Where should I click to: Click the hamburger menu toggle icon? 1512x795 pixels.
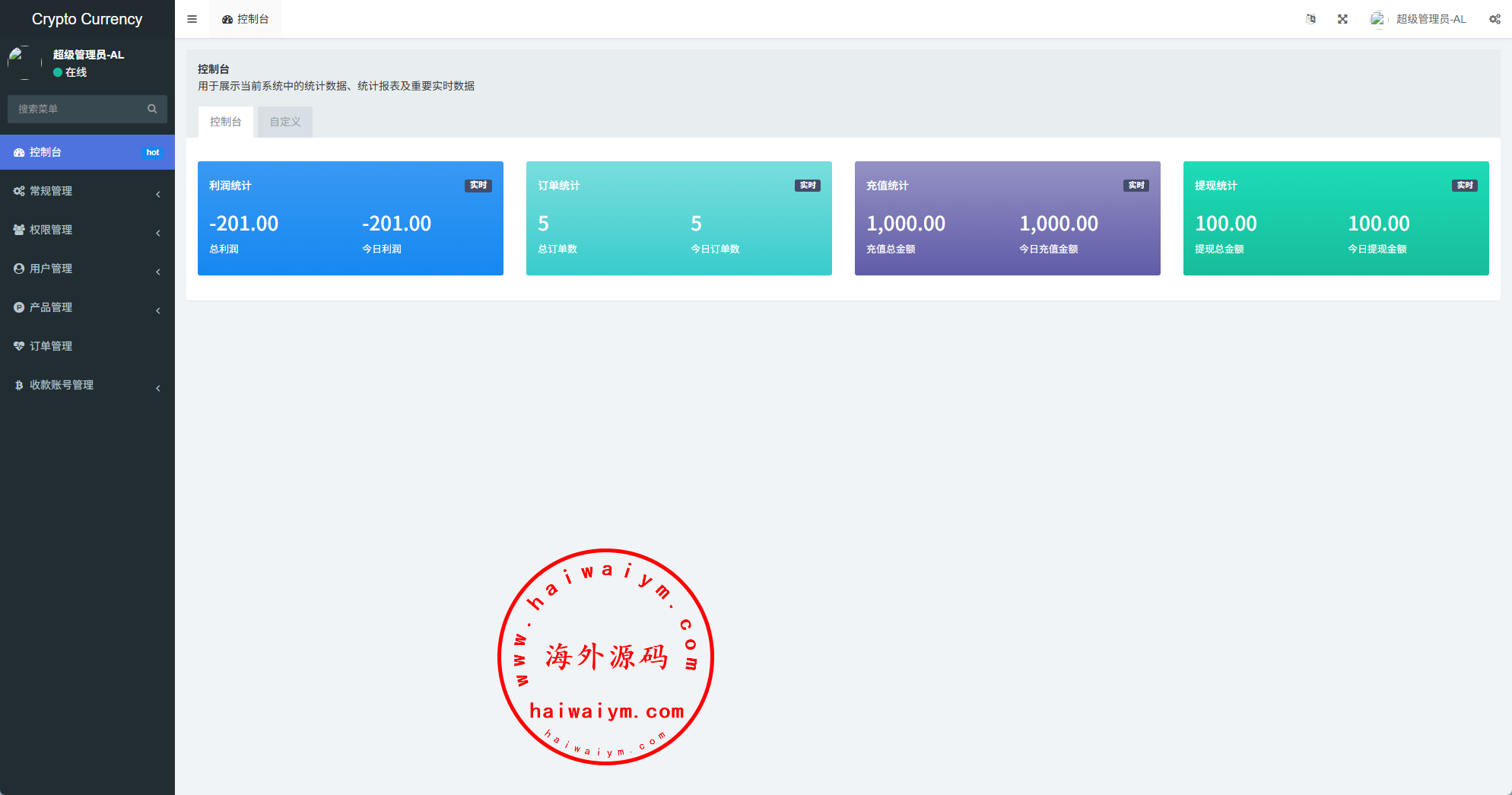(192, 19)
